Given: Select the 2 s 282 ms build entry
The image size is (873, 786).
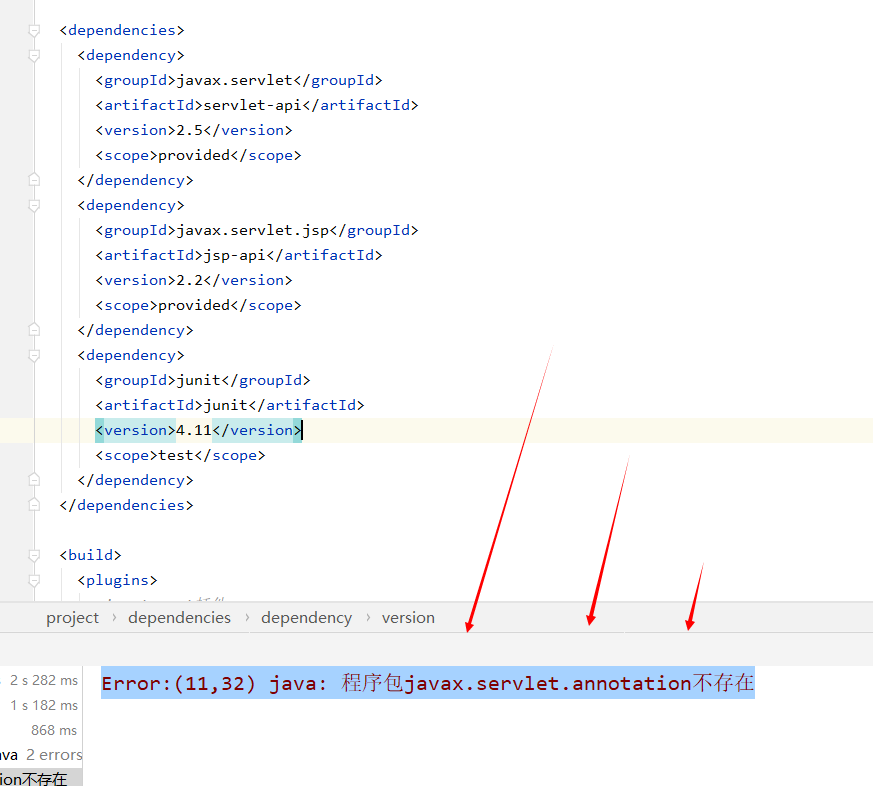Looking at the screenshot, I should pyautogui.click(x=44, y=680).
